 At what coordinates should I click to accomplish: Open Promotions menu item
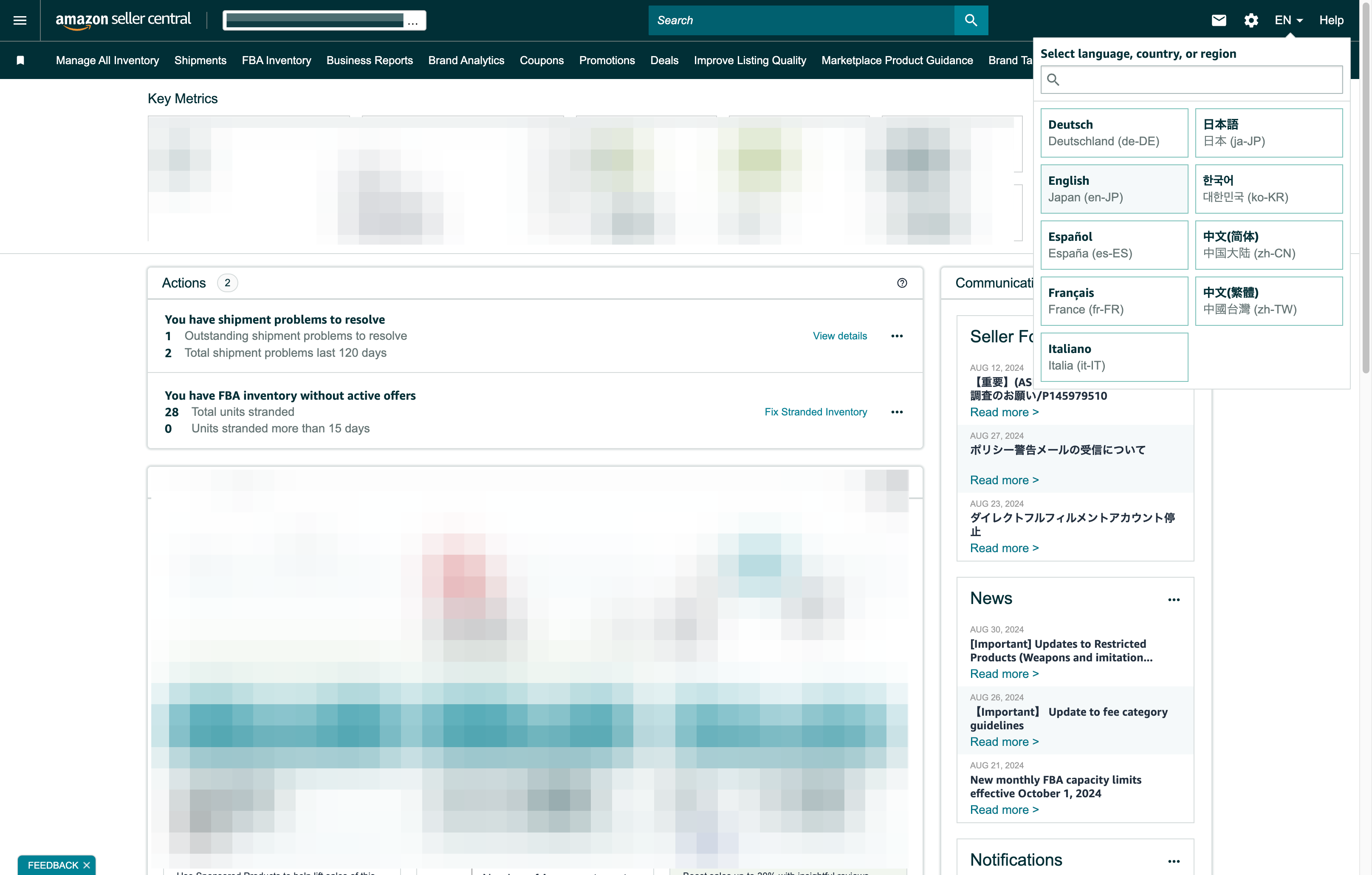(x=607, y=60)
